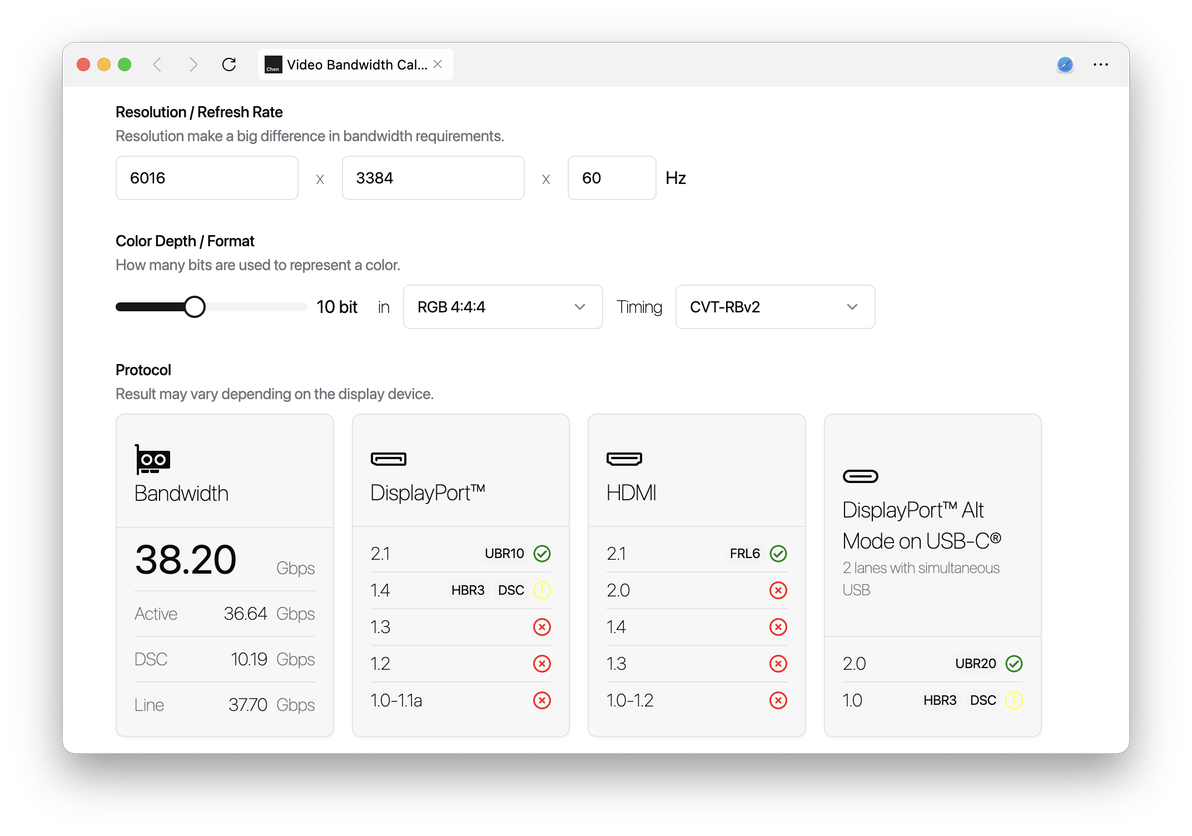Viewport: 1192px width, 836px height.
Task: Open the three-dots more menu
Action: coord(1100,65)
